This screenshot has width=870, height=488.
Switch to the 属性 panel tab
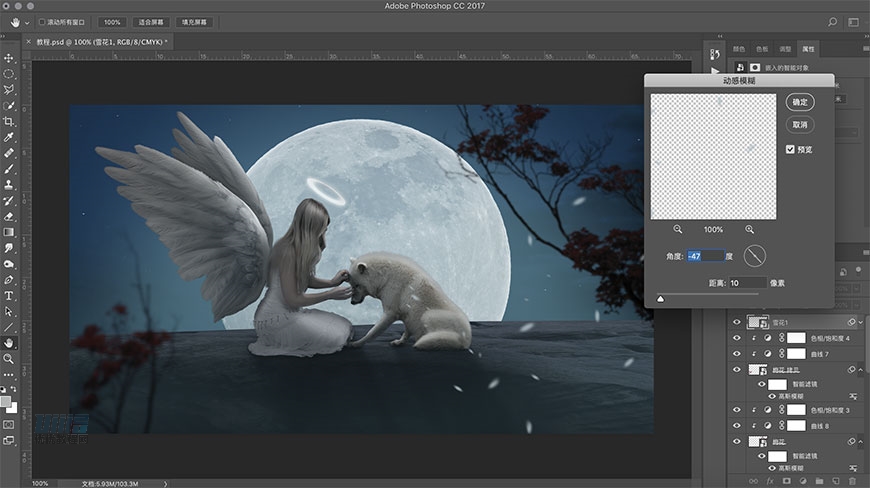(808, 49)
